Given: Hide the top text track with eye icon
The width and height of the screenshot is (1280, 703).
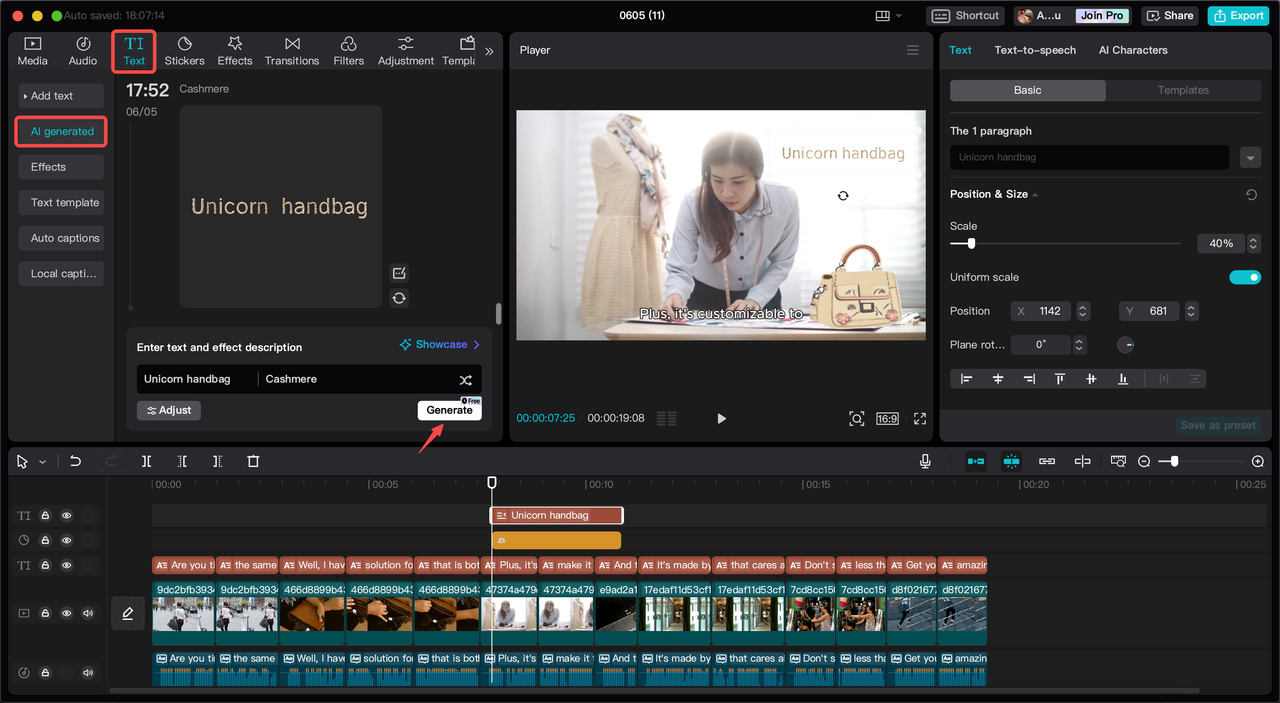Looking at the screenshot, I should [67, 516].
